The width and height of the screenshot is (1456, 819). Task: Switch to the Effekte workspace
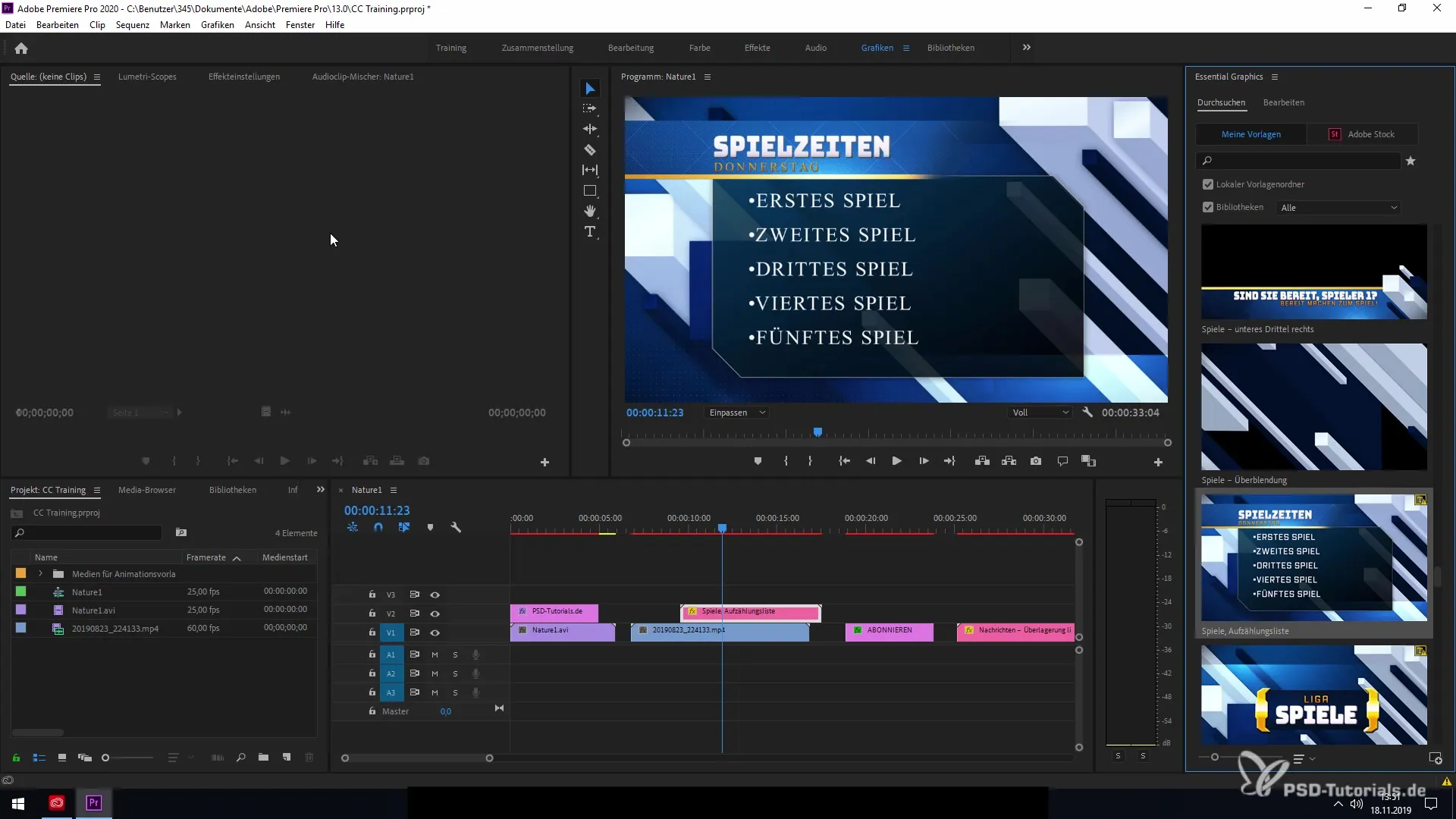tap(757, 48)
